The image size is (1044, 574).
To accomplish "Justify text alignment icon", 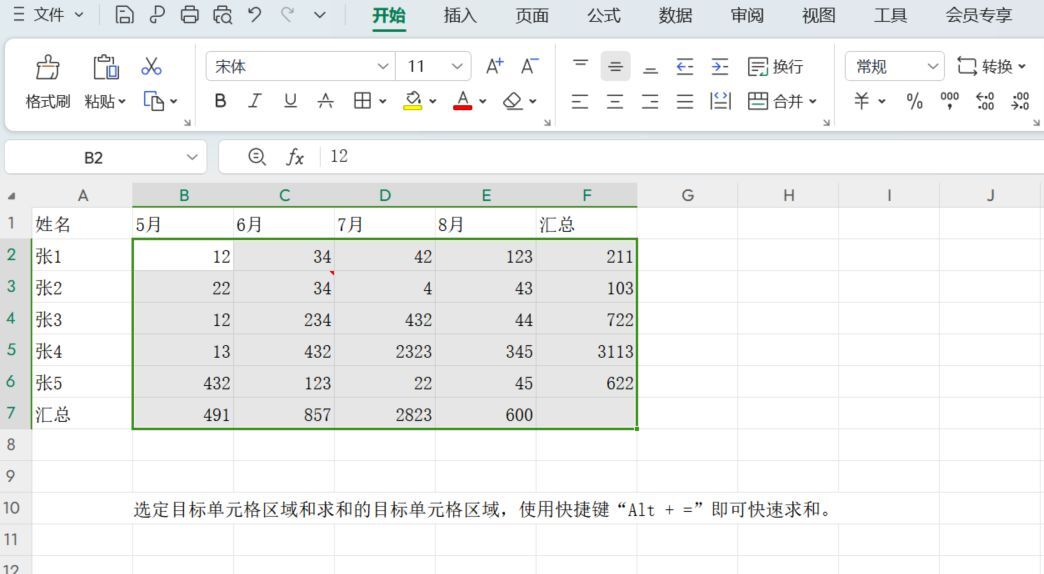I will (685, 101).
